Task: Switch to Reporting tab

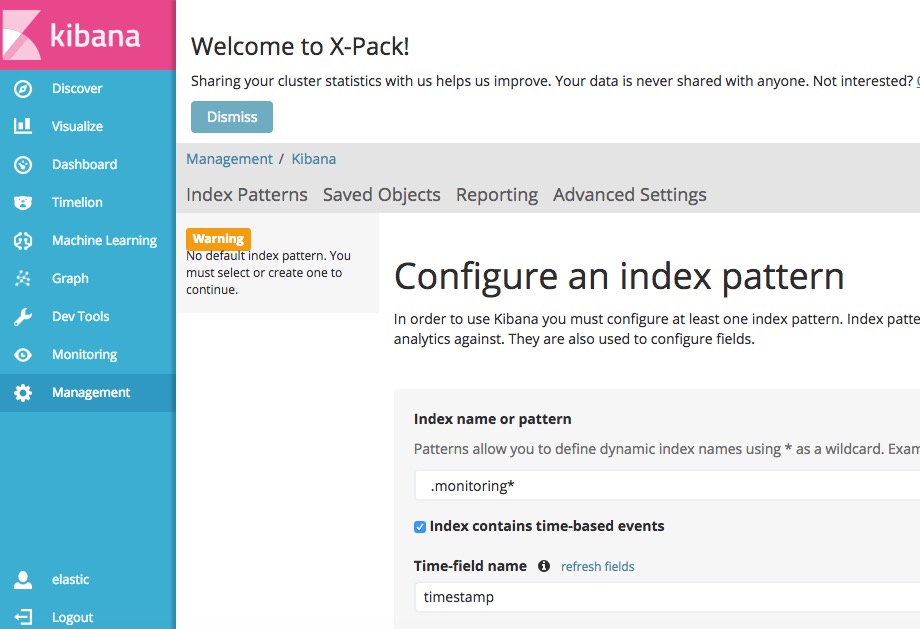Action: click(497, 195)
